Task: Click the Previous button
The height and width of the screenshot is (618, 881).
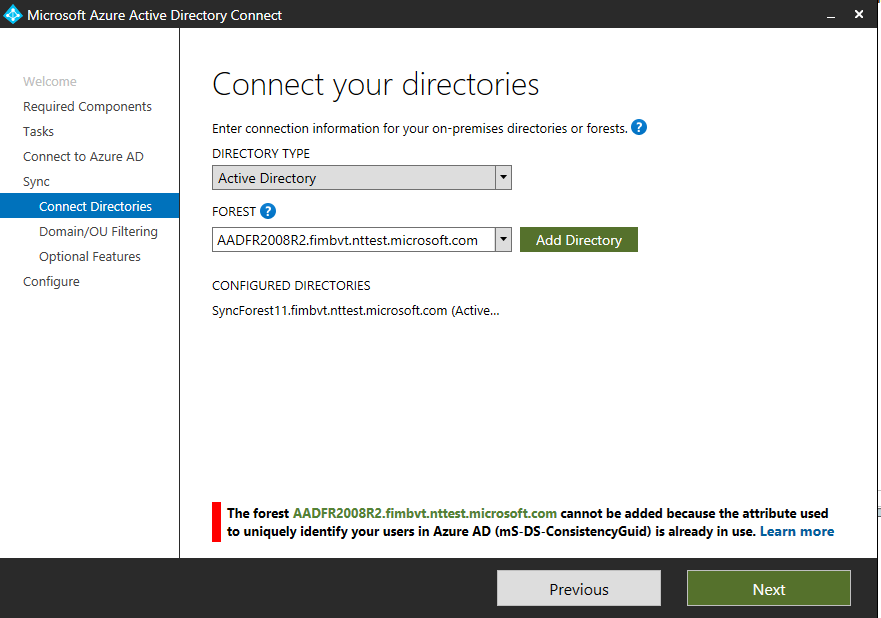Action: [x=578, y=588]
